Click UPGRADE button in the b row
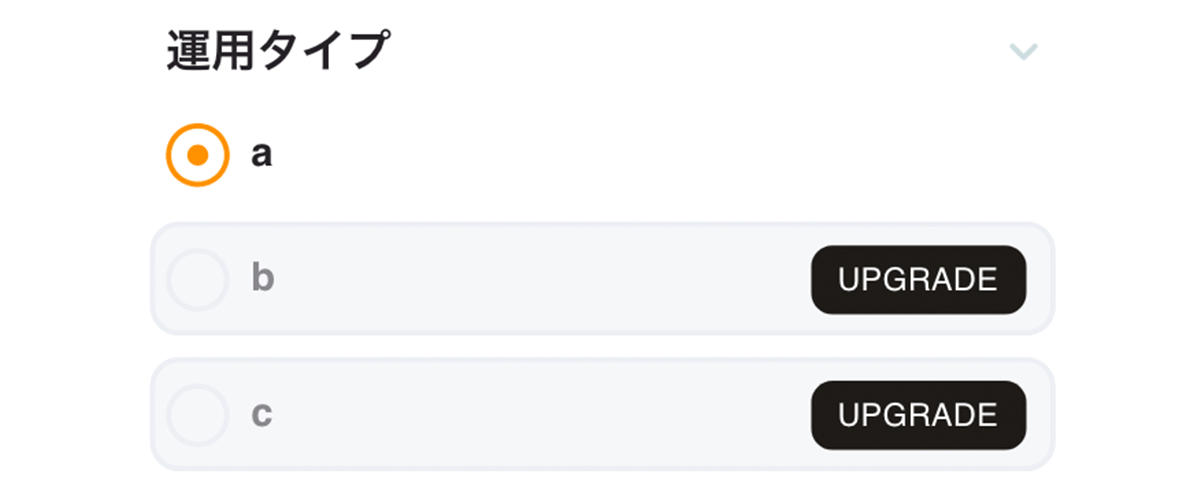1200x504 pixels. click(x=918, y=280)
